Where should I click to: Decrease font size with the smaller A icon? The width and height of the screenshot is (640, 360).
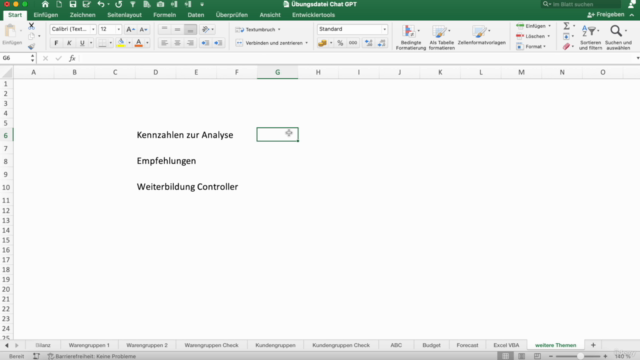(x=143, y=29)
